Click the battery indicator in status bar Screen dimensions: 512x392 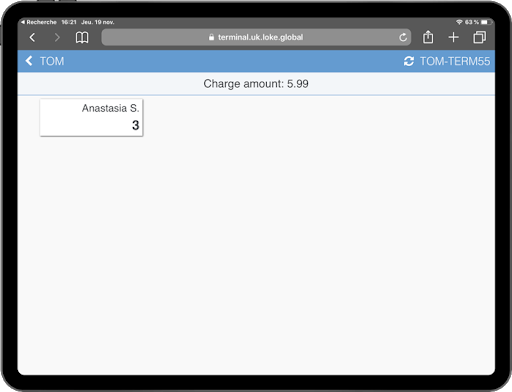(x=486, y=22)
